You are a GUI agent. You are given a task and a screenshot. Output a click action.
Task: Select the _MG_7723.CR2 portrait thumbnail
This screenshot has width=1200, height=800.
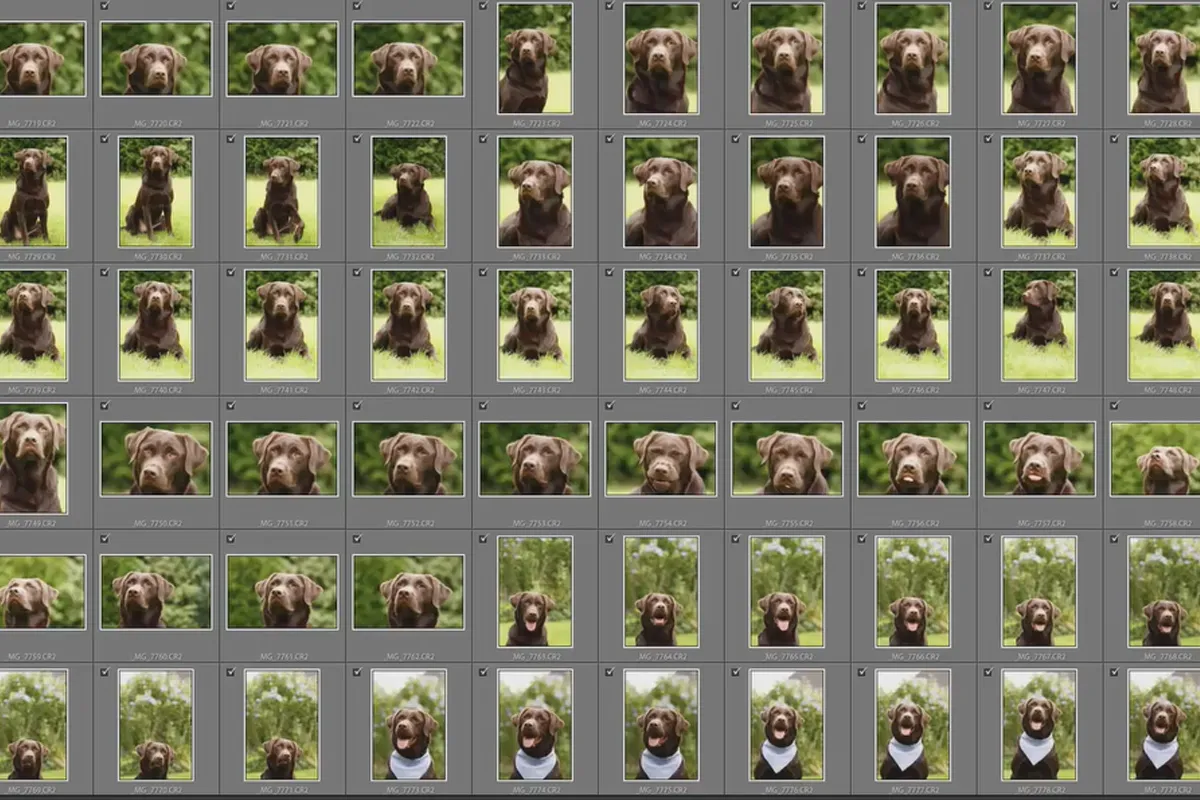[535, 58]
